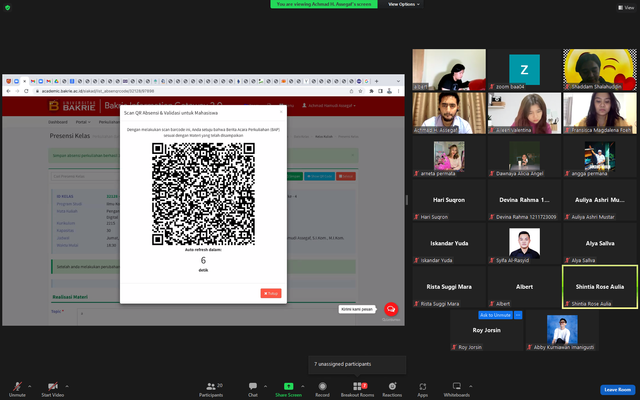Select angga permana participant tile
640x400 pixels.
coord(600,156)
